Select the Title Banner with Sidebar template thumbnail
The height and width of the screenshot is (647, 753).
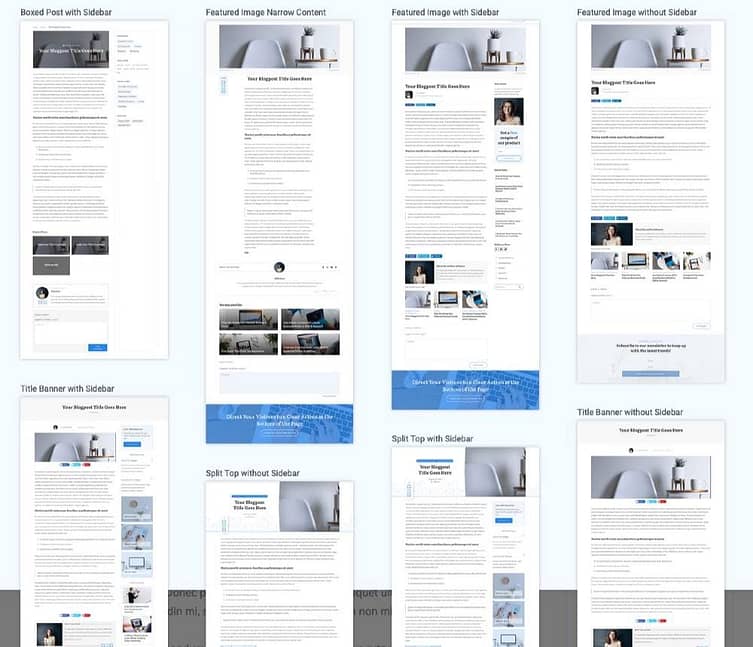click(94, 522)
